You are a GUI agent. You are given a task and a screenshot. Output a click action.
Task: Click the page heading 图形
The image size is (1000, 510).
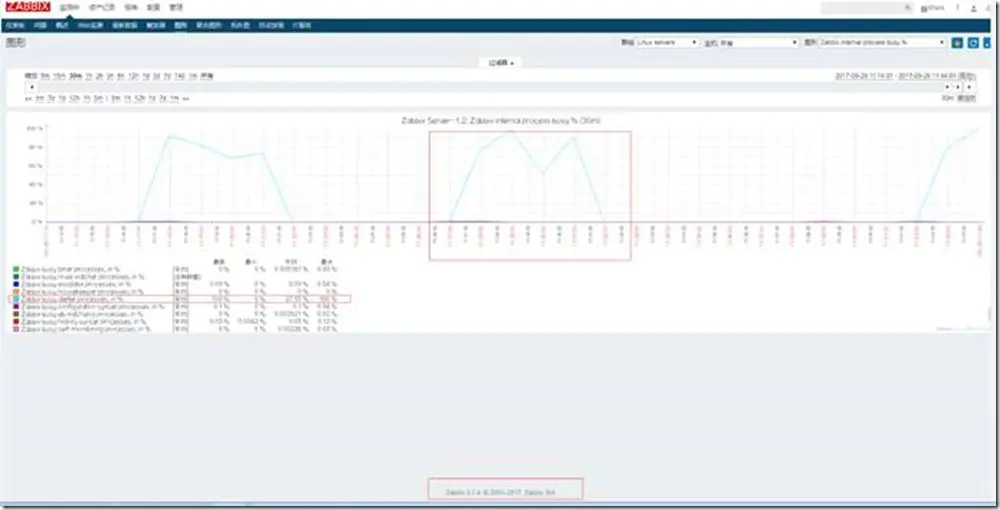pyautogui.click(x=15, y=43)
